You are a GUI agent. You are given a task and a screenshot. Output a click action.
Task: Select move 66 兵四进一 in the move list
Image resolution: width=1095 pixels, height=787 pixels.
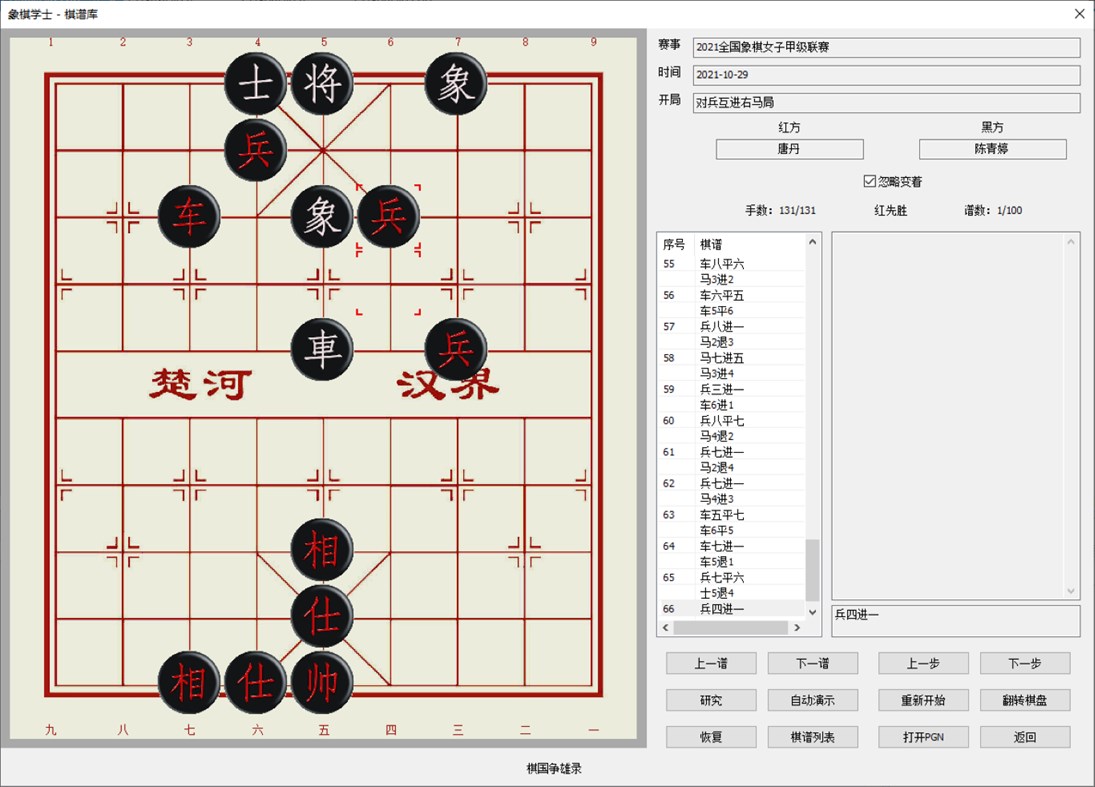[x=730, y=608]
